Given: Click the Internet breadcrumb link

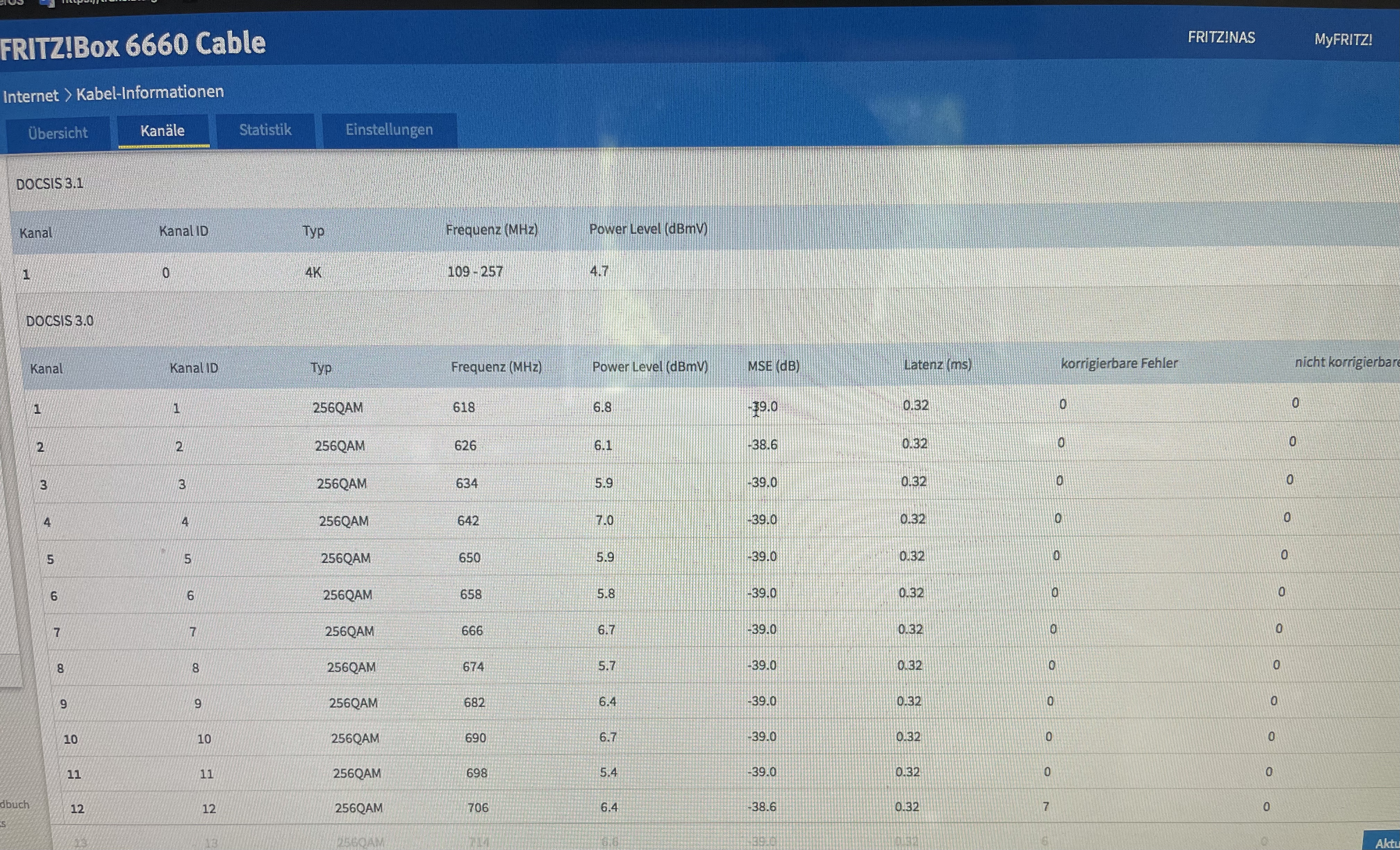Looking at the screenshot, I should (31, 96).
